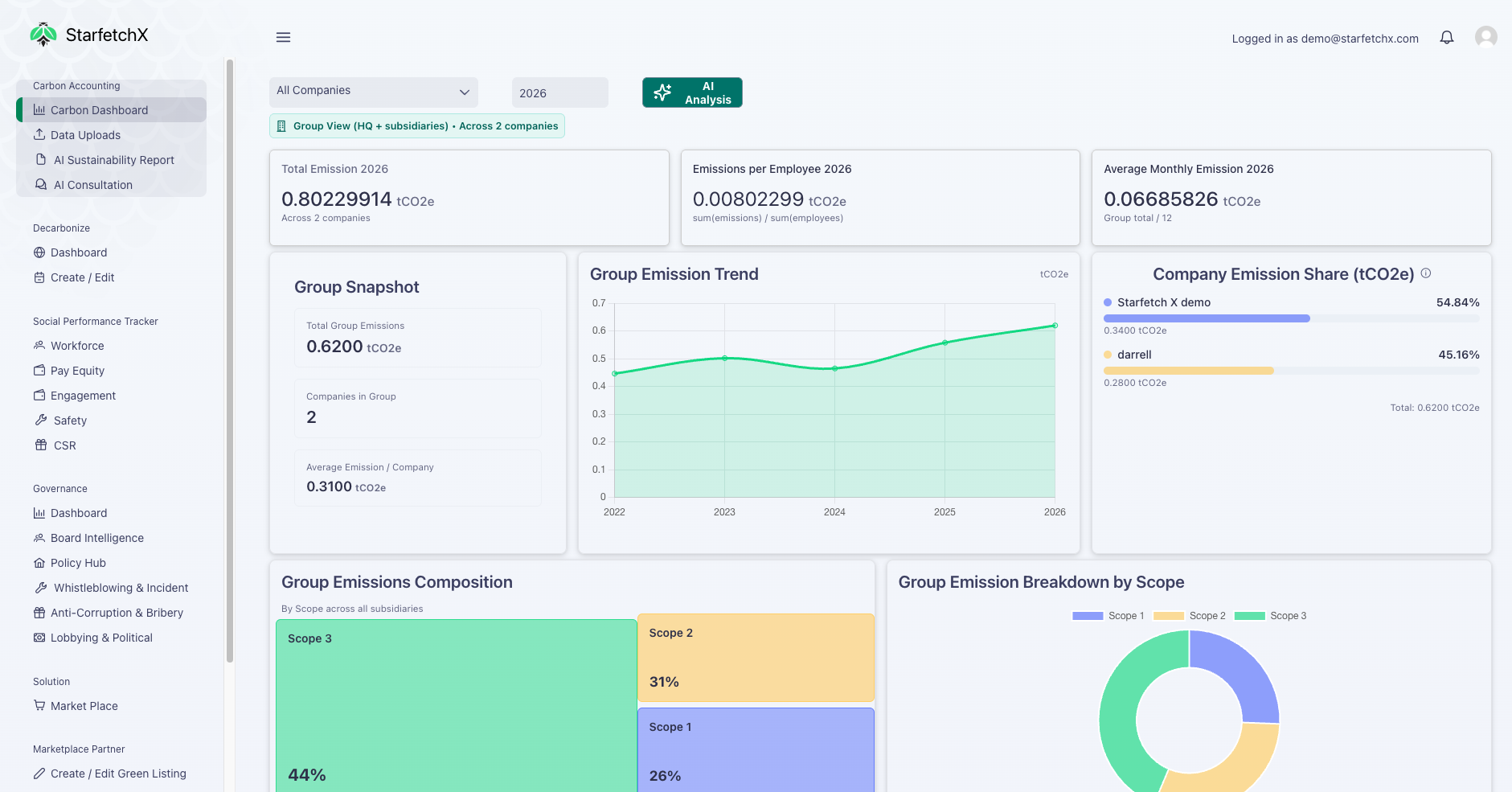Screen dimensions: 1512x792
Task: Click the info icon on Company Emission Share
Action: (x=1425, y=273)
